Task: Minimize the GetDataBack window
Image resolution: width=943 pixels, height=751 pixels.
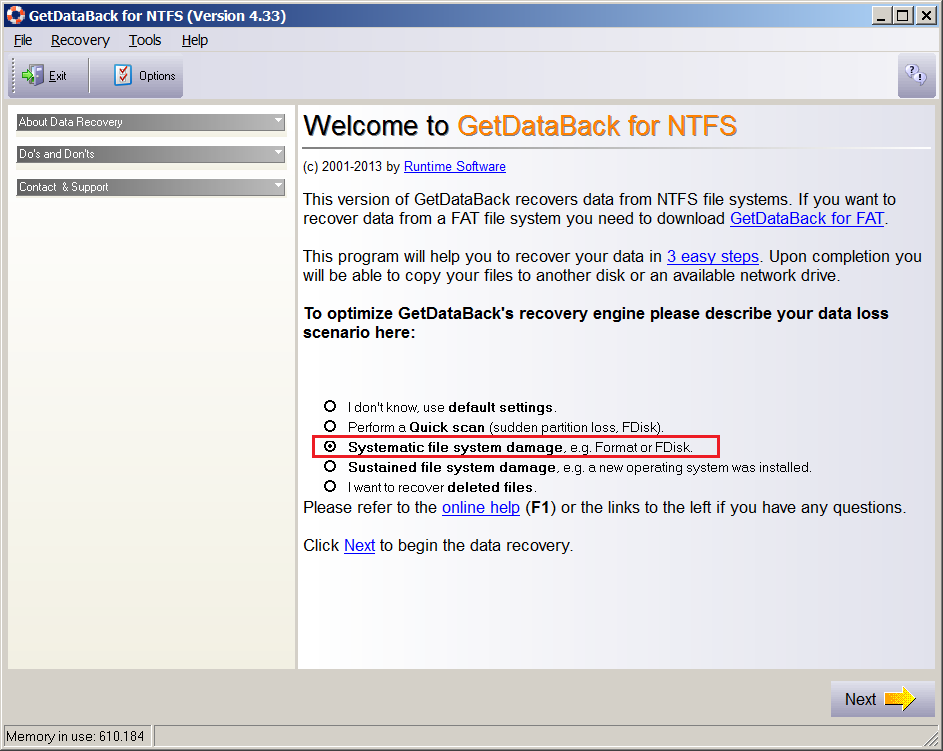Action: [x=882, y=15]
